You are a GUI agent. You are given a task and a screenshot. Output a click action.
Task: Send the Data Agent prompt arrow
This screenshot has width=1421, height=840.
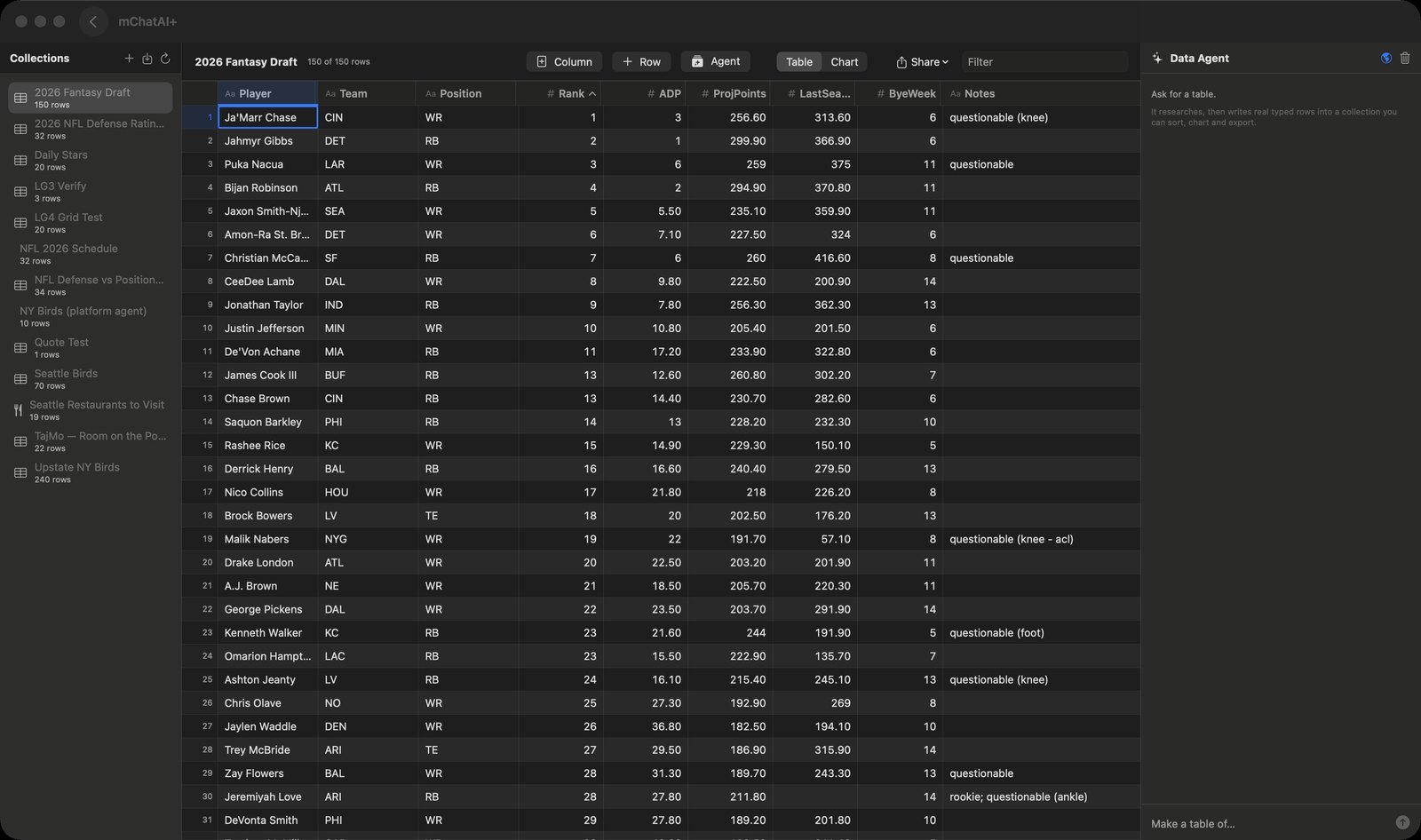(x=1402, y=823)
